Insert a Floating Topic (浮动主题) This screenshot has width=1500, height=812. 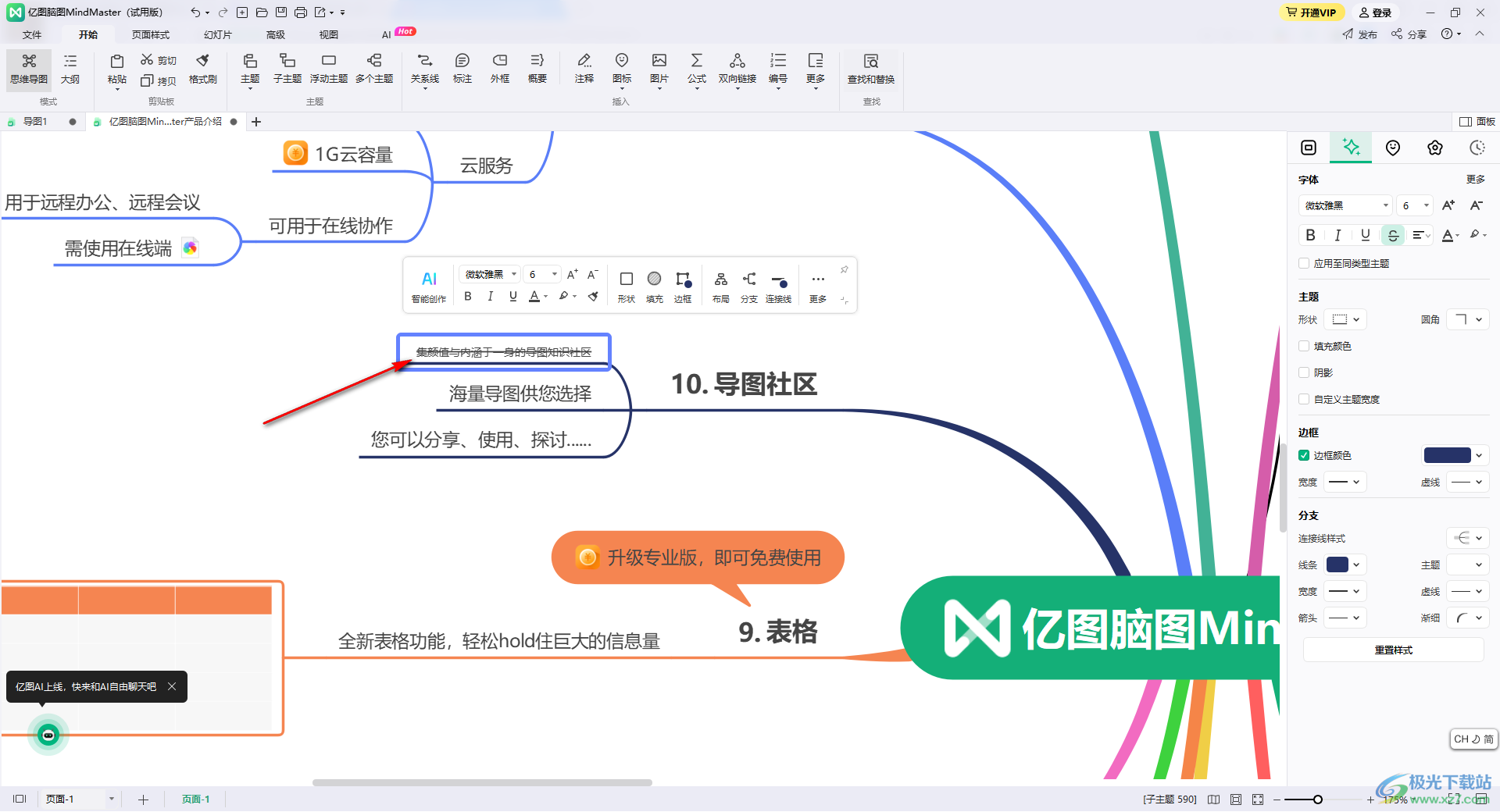(328, 69)
